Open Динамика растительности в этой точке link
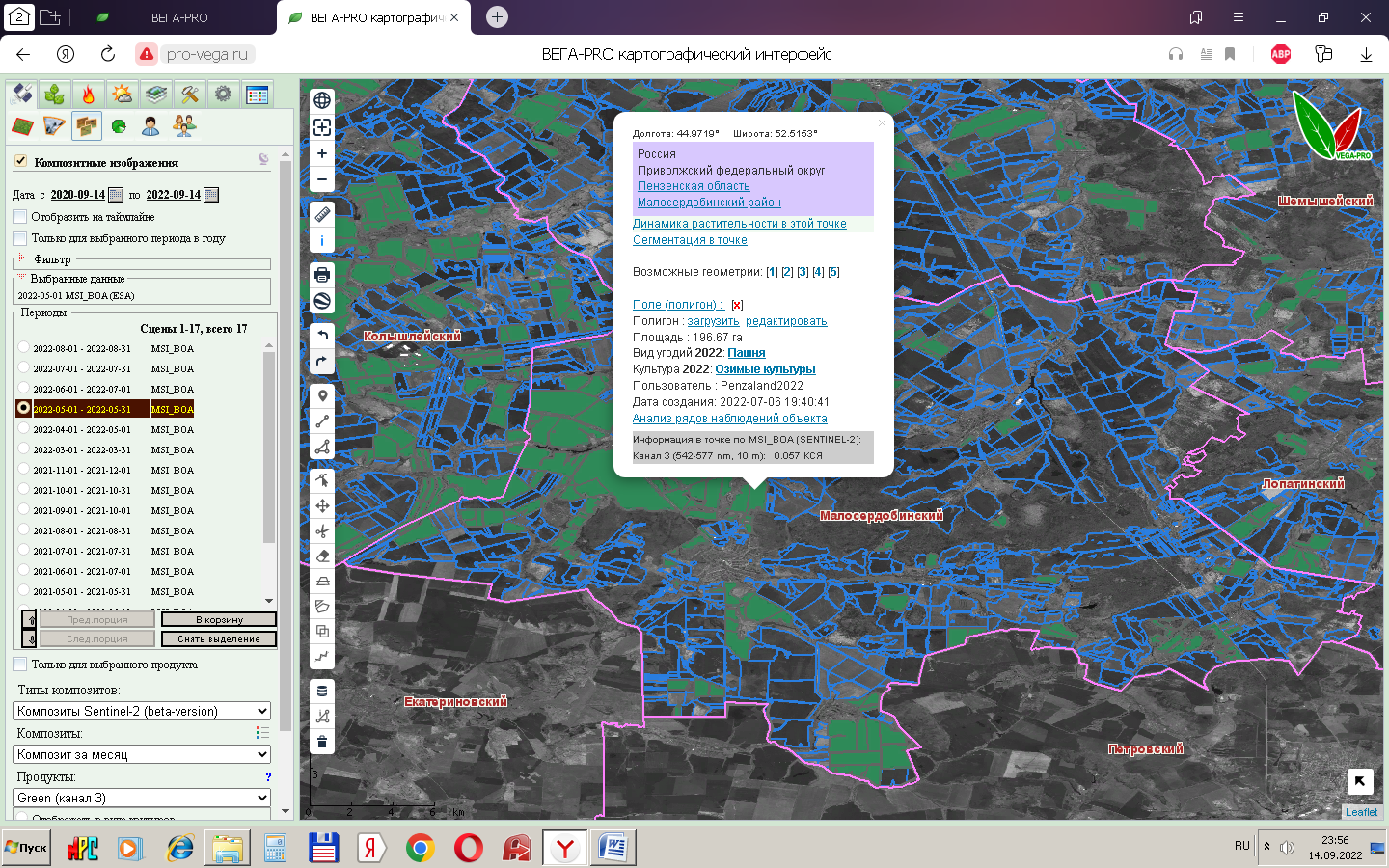Viewport: 1389px width, 868px height. (740, 224)
